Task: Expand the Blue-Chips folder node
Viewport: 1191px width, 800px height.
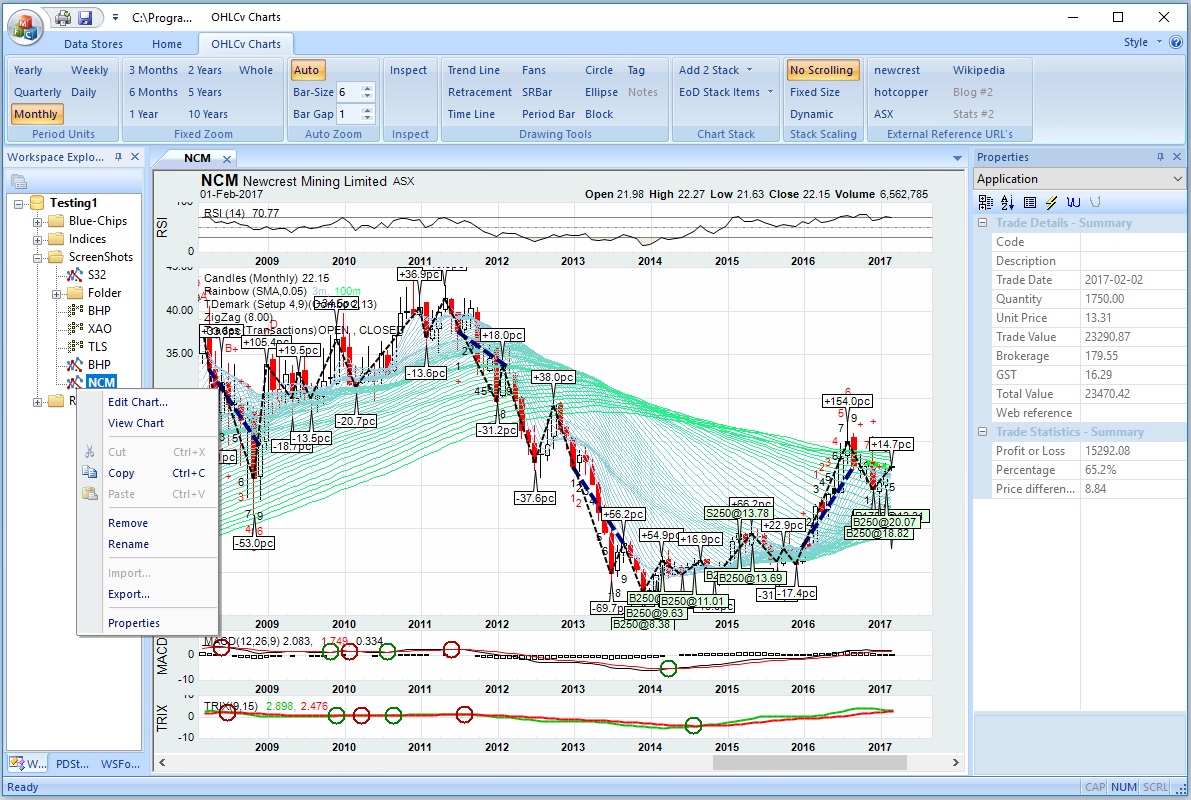Action: tap(37, 222)
